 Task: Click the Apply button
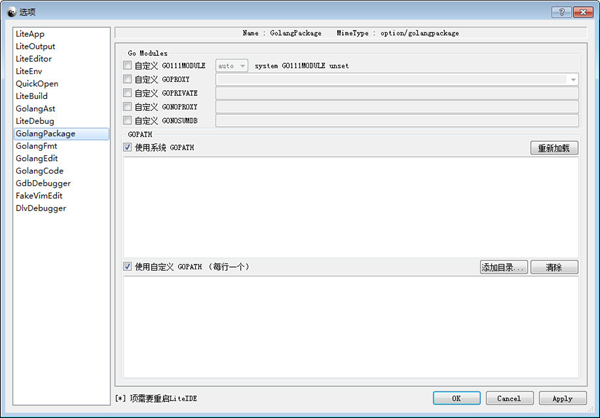coord(562,398)
